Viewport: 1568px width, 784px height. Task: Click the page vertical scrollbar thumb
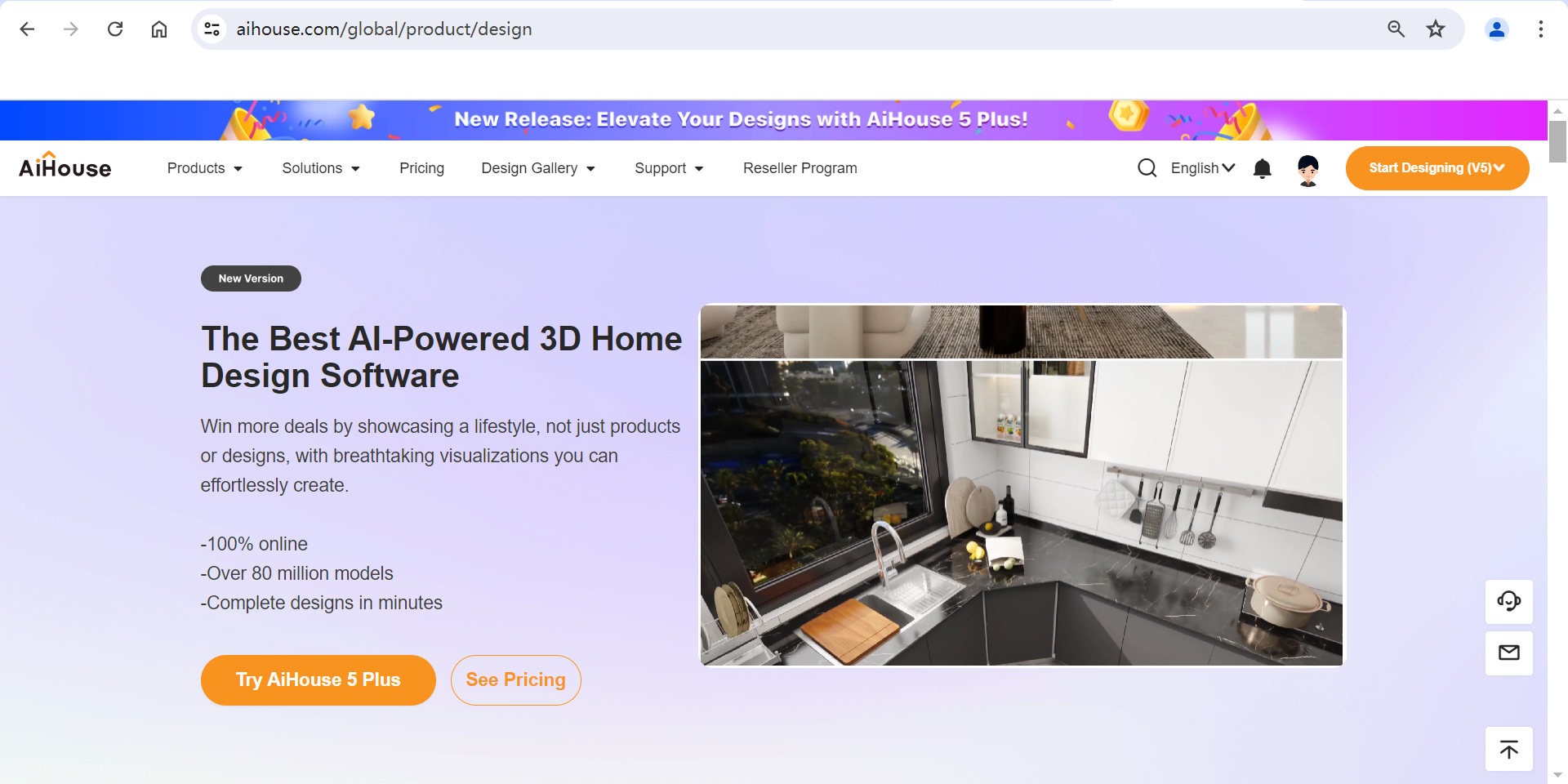point(1557,141)
